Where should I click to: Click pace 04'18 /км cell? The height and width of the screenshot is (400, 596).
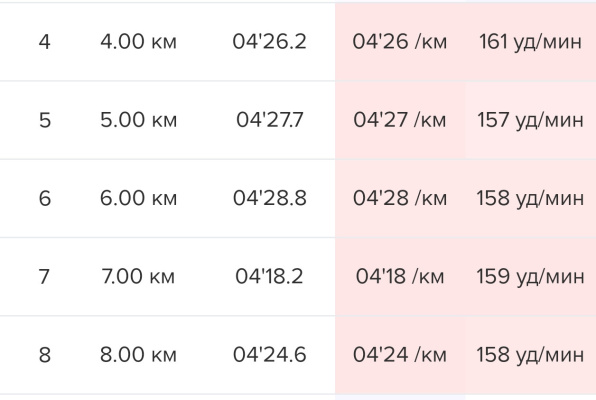[x=400, y=277]
